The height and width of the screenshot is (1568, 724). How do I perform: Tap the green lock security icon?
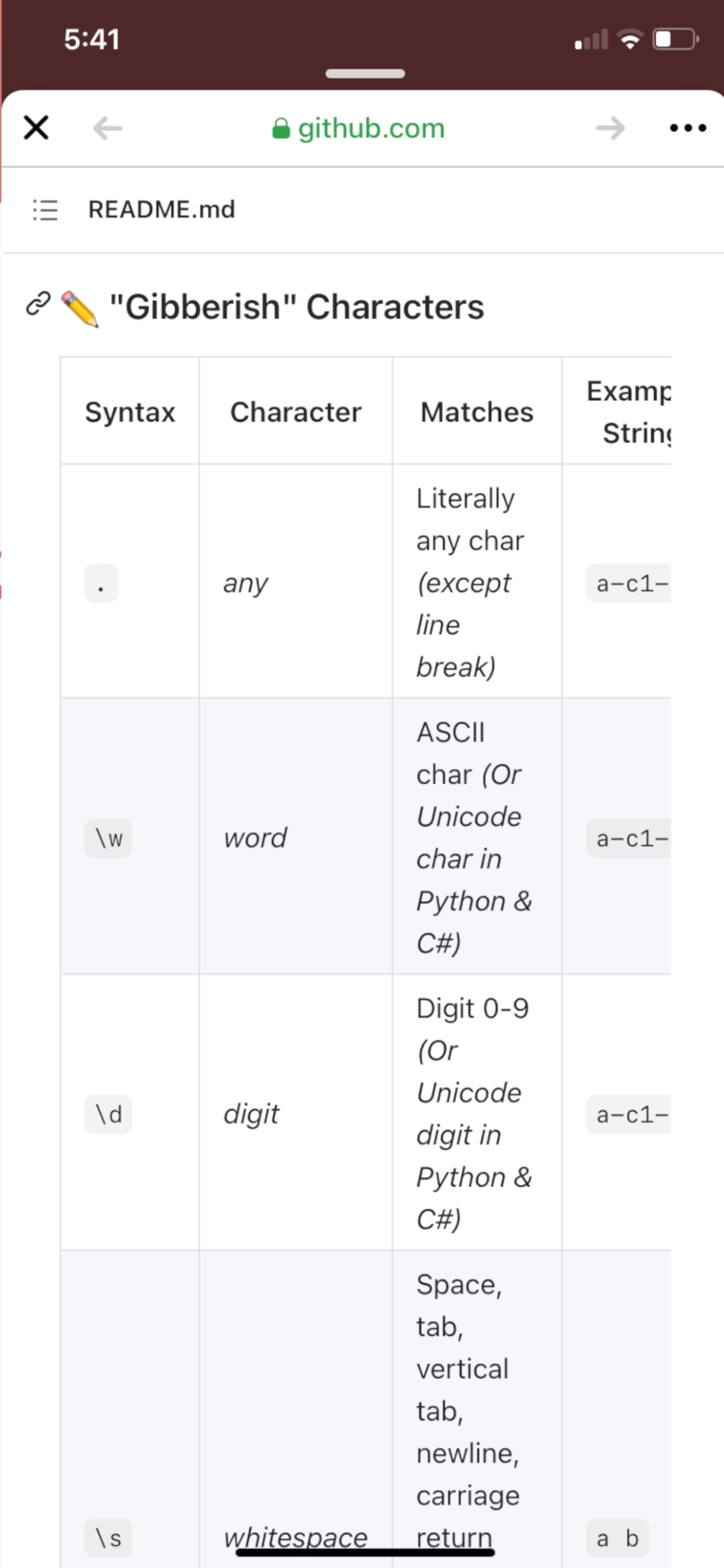pyautogui.click(x=280, y=128)
